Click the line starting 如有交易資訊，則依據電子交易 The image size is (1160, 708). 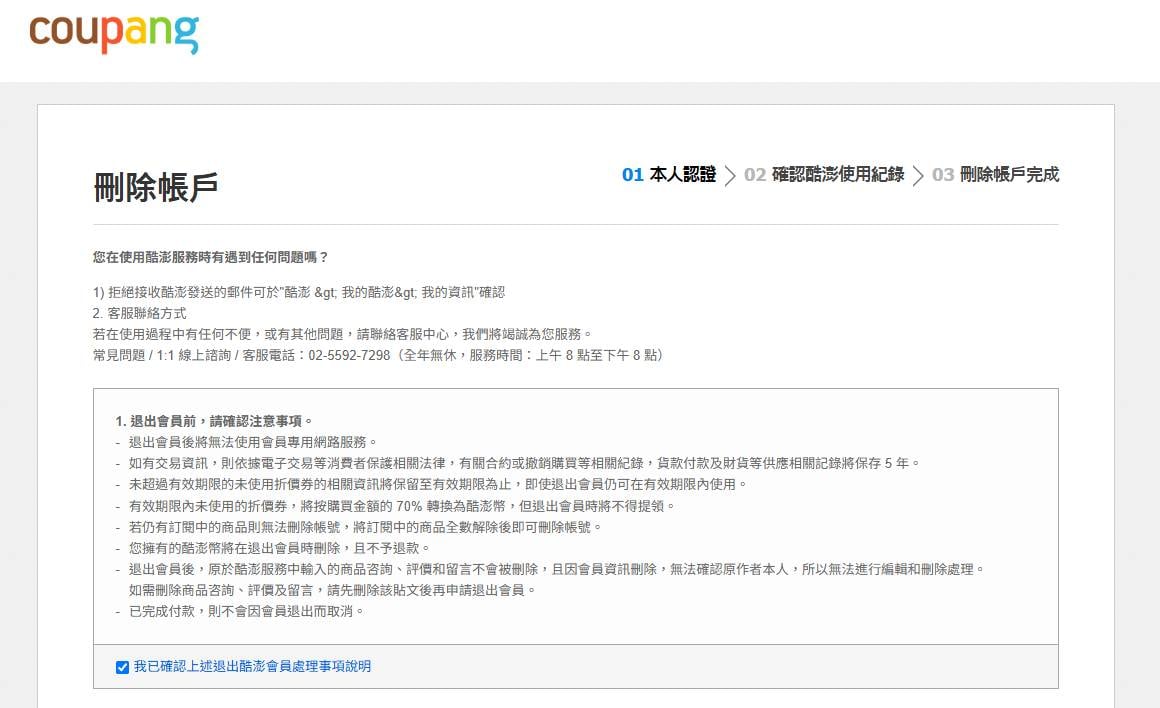[x=525, y=463]
